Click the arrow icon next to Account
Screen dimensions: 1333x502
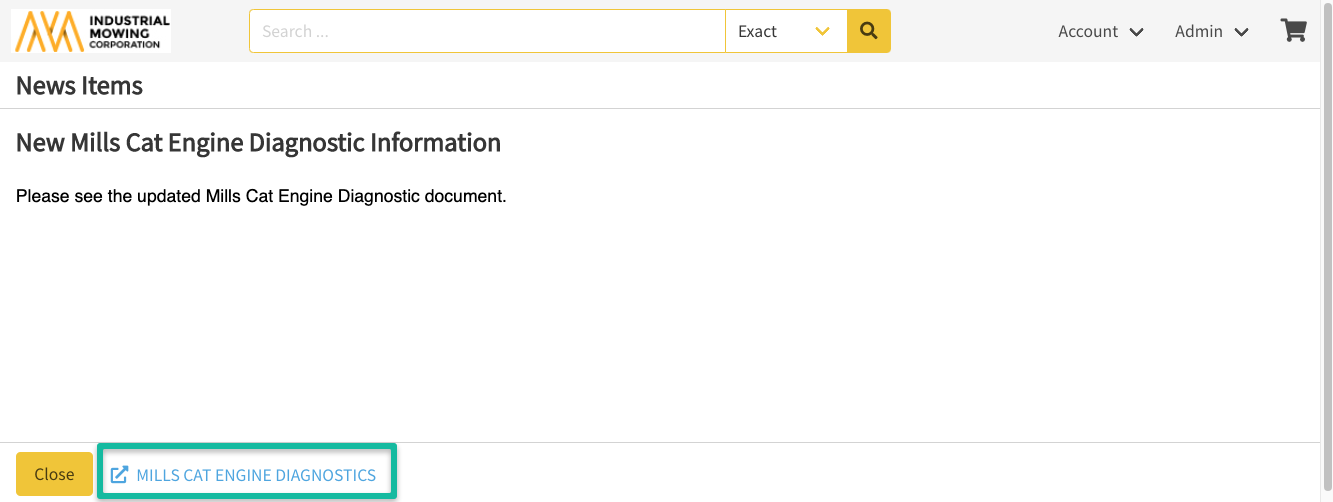(1136, 32)
